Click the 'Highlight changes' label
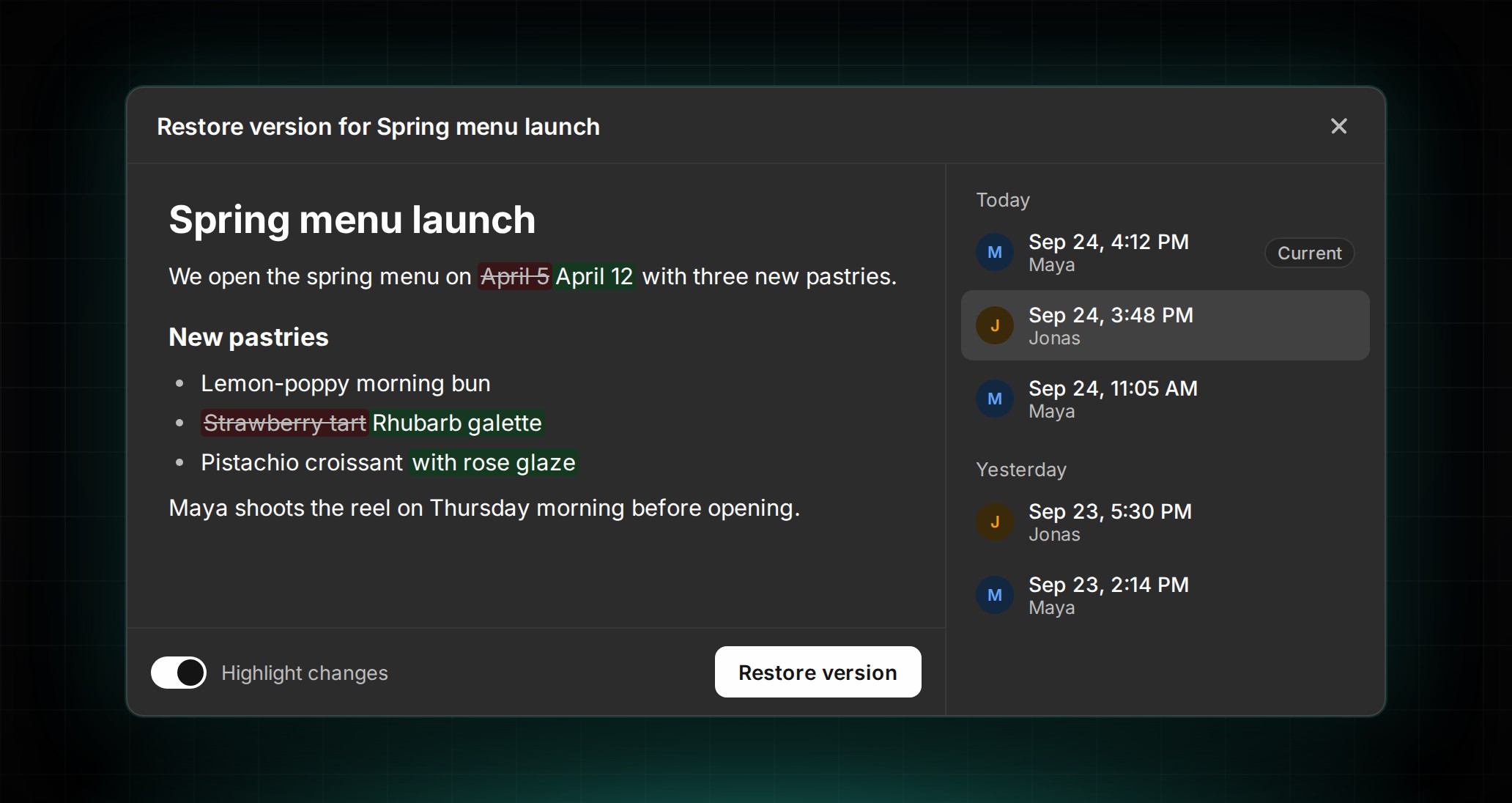 click(305, 673)
